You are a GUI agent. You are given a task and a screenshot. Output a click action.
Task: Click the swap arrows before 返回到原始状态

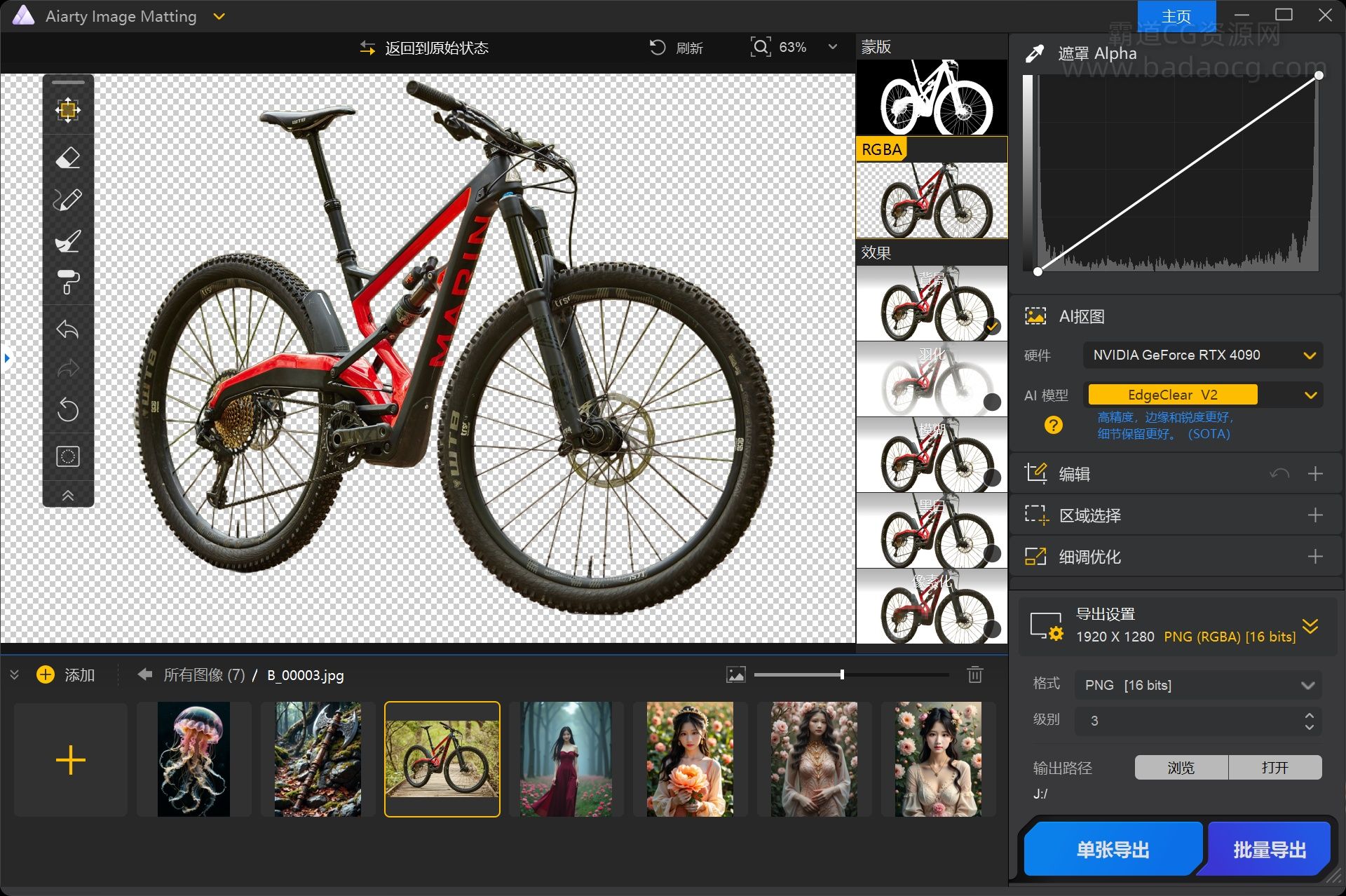coord(367,48)
